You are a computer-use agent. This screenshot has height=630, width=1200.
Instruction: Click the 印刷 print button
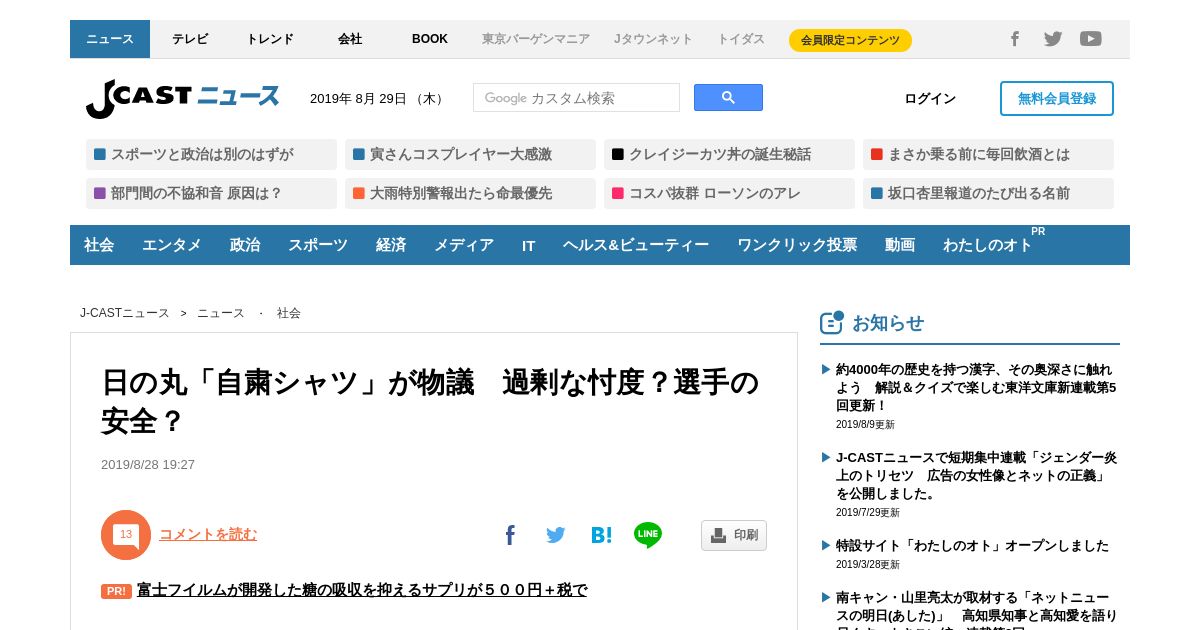point(734,535)
